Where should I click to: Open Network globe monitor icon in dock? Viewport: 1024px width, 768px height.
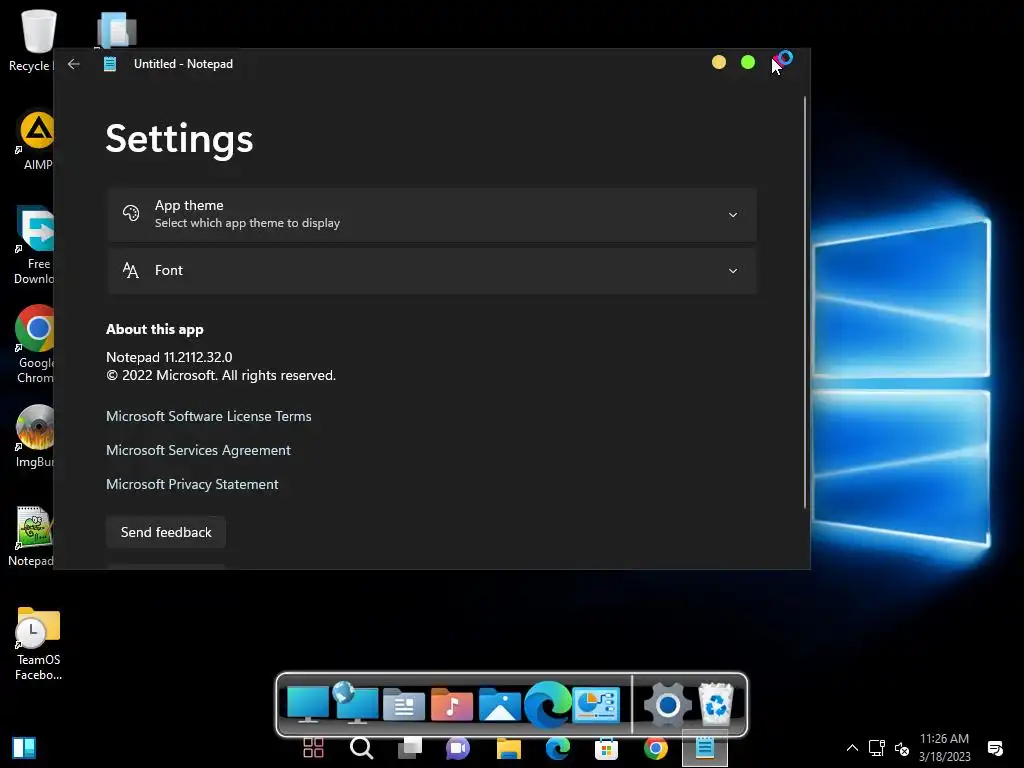[x=355, y=703]
